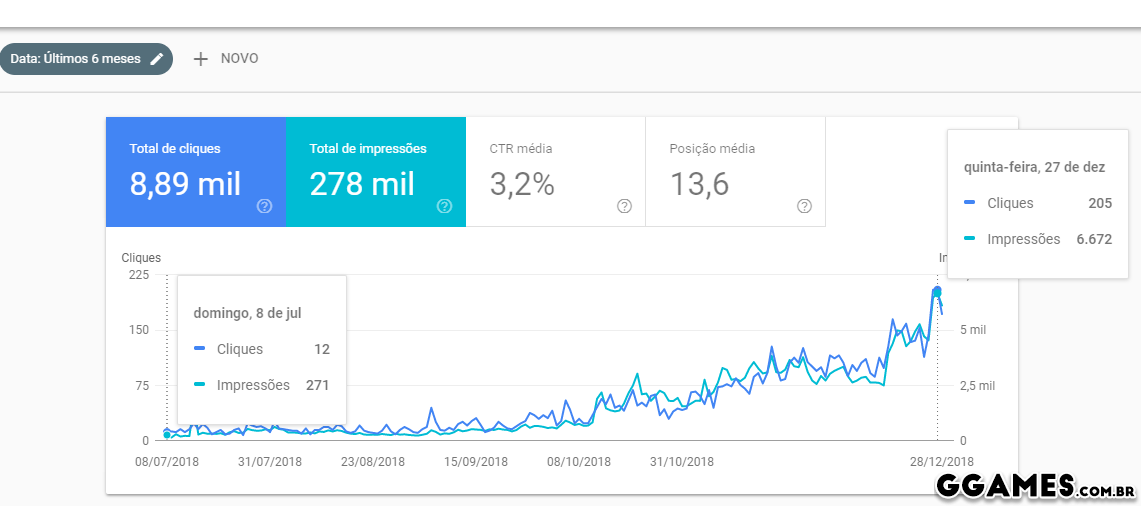
Task: Click the CTR média help icon
Action: pos(624,206)
